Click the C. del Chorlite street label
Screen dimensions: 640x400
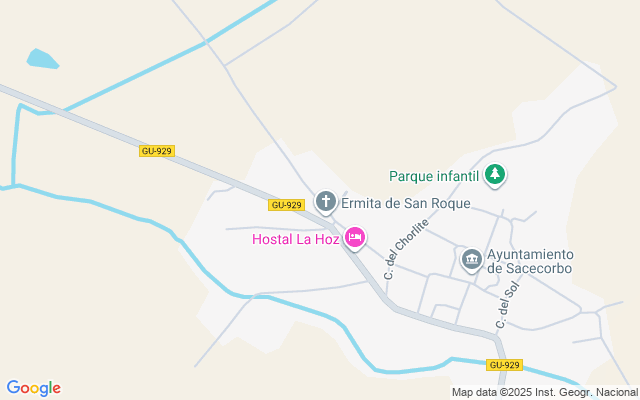[407, 249]
